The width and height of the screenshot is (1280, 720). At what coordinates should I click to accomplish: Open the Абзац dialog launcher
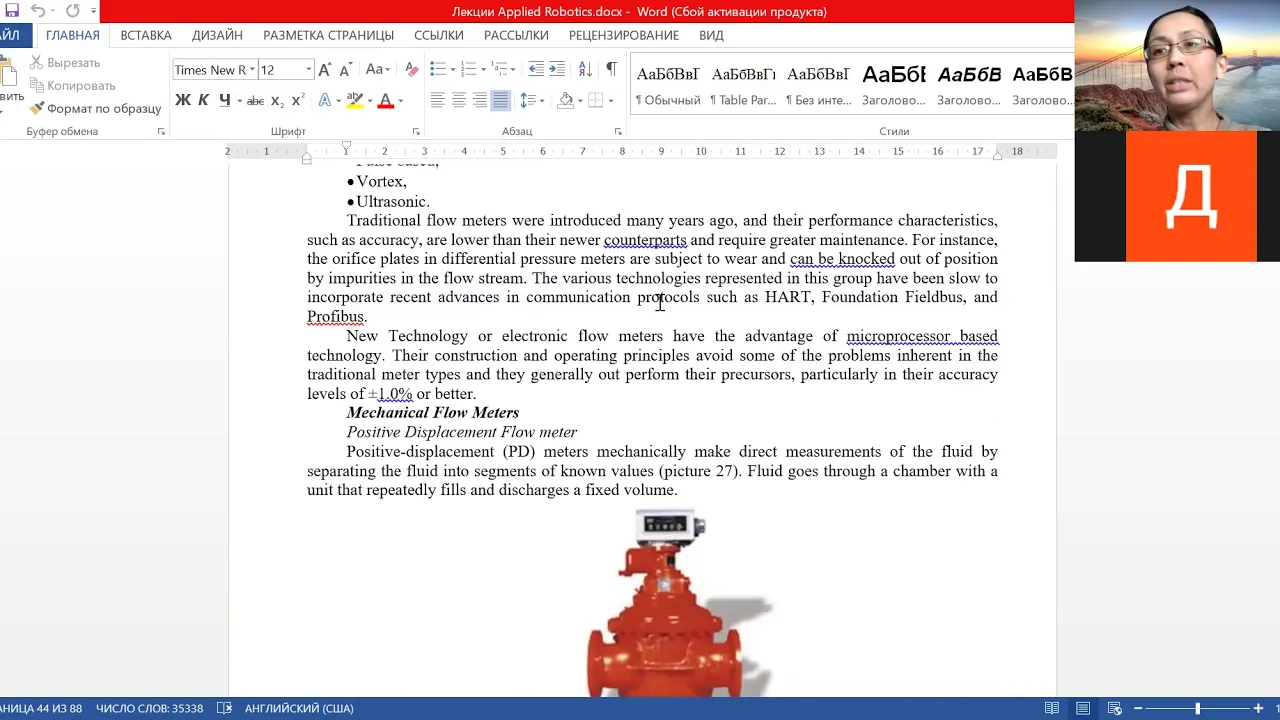[618, 132]
